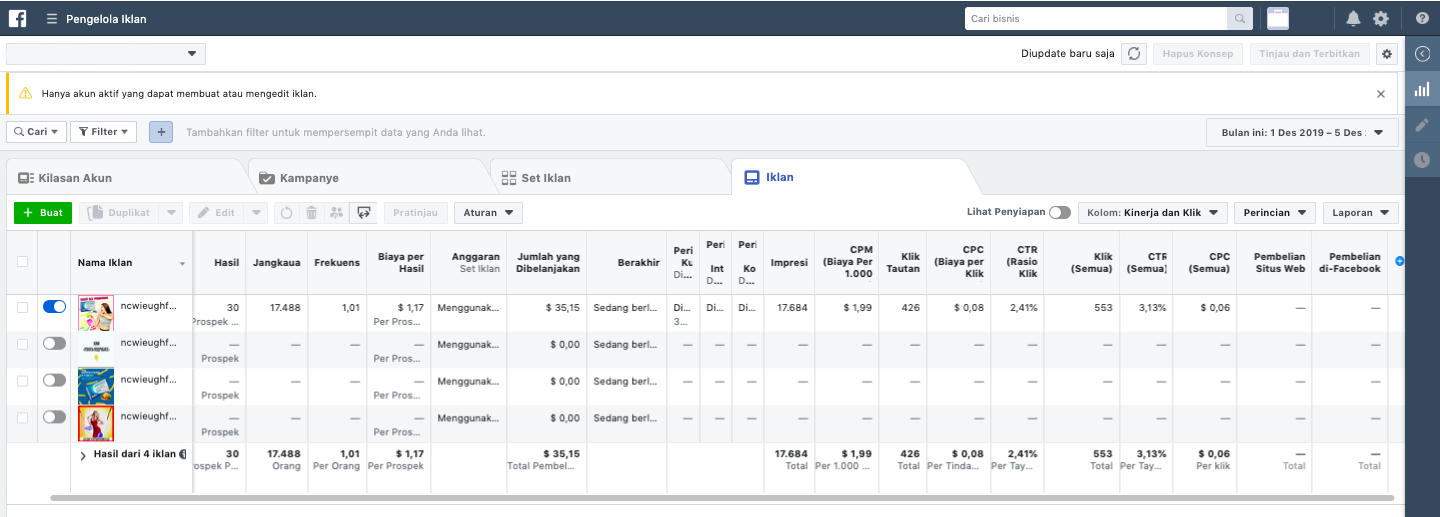The width and height of the screenshot is (1440, 517).
Task: Open the bar chart panel in right sidebar
Action: pyautogui.click(x=1422, y=90)
